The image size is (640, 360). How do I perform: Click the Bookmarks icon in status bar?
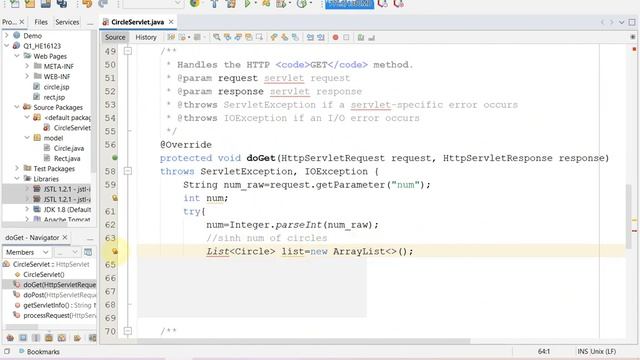(x=22, y=351)
